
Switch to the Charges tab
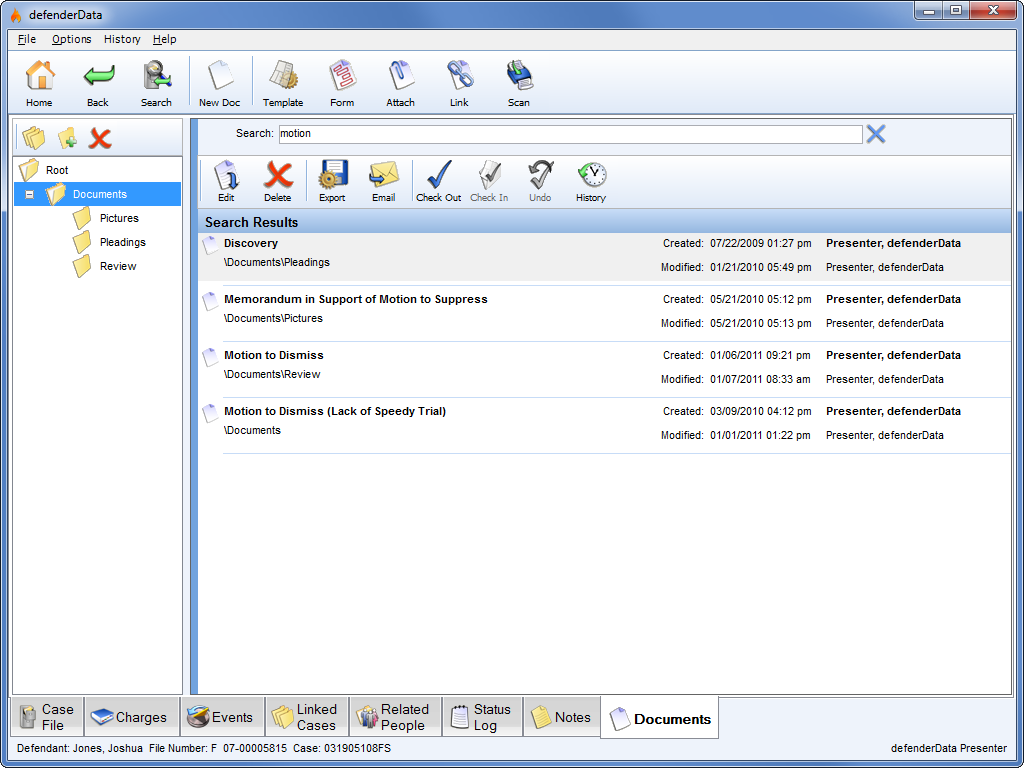[x=131, y=717]
